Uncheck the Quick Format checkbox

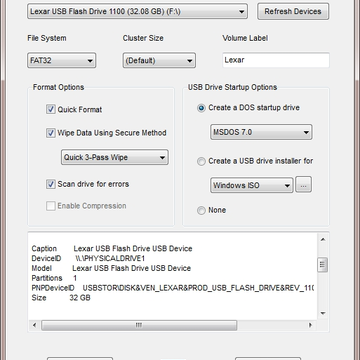(51, 110)
